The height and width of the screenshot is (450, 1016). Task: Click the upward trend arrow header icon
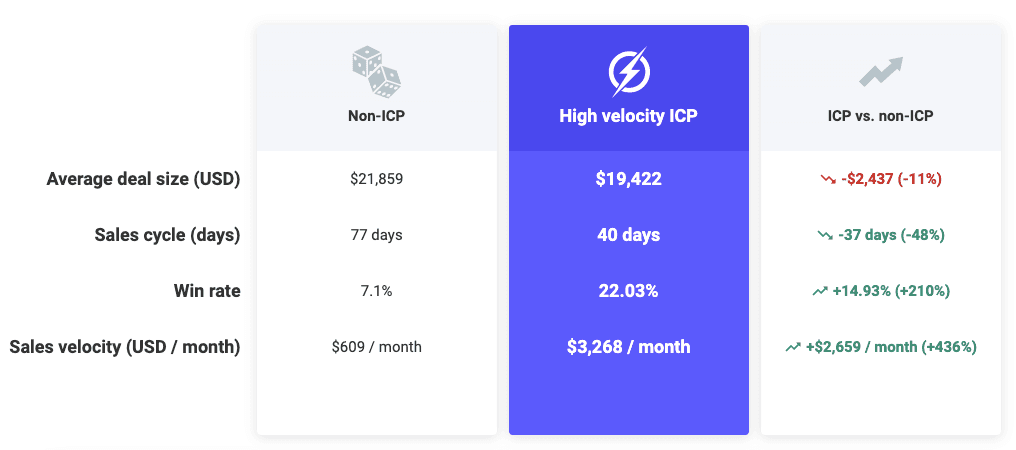point(880,71)
